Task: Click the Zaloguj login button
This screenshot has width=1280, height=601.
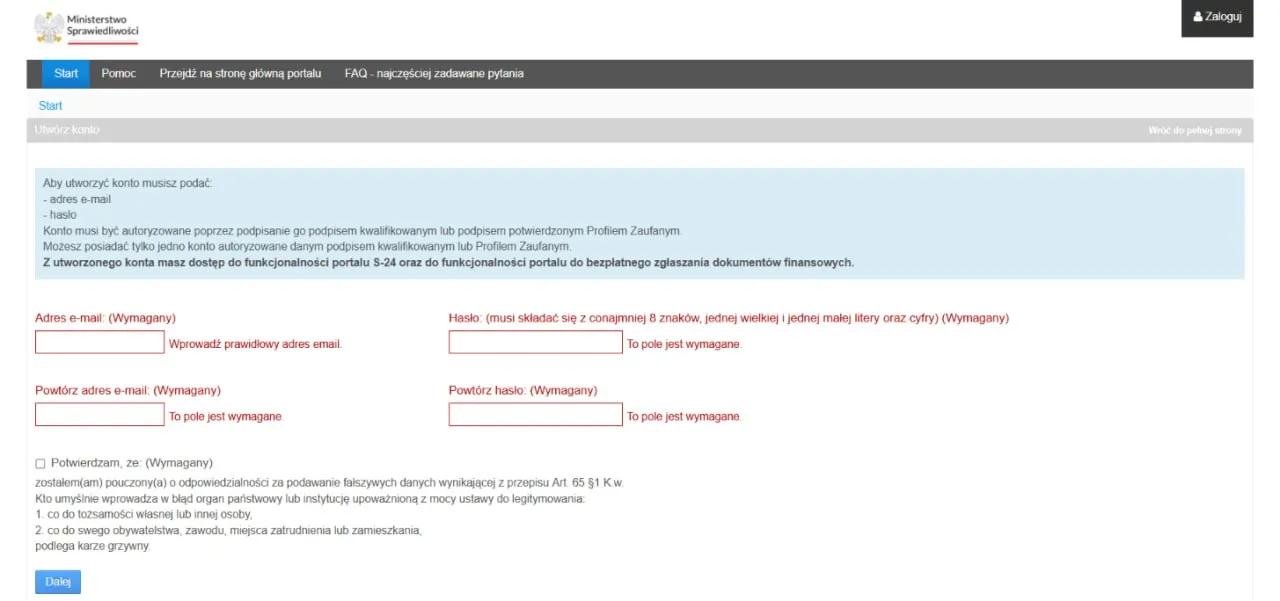Action: 1217,18
